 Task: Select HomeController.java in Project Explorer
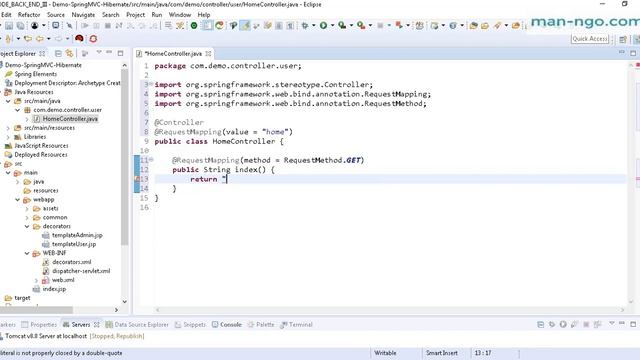(x=70, y=119)
